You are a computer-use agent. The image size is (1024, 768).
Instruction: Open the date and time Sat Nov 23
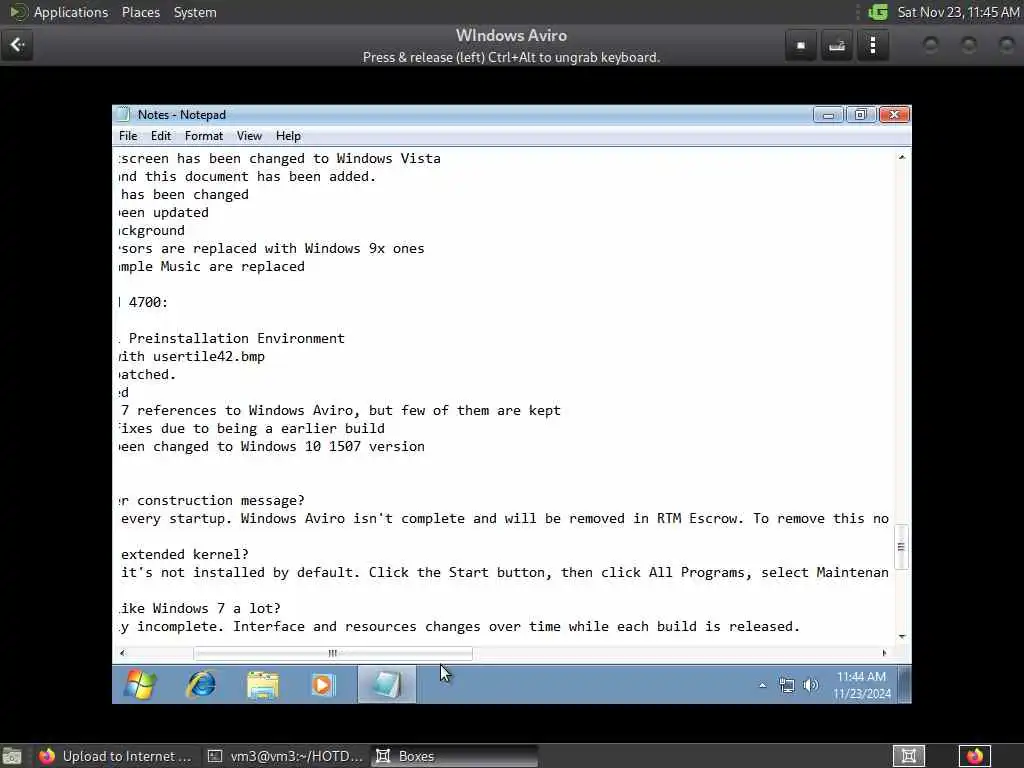958,12
